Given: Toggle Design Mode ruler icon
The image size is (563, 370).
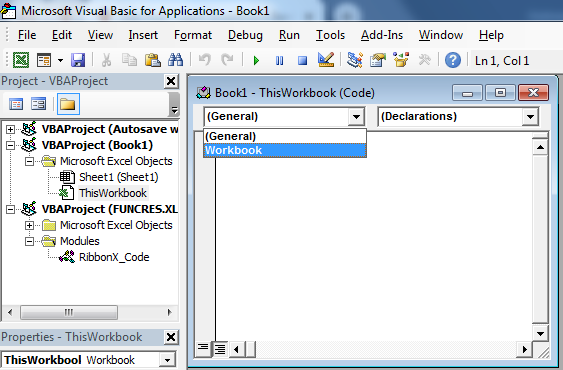Looking at the screenshot, I should click(x=326, y=60).
